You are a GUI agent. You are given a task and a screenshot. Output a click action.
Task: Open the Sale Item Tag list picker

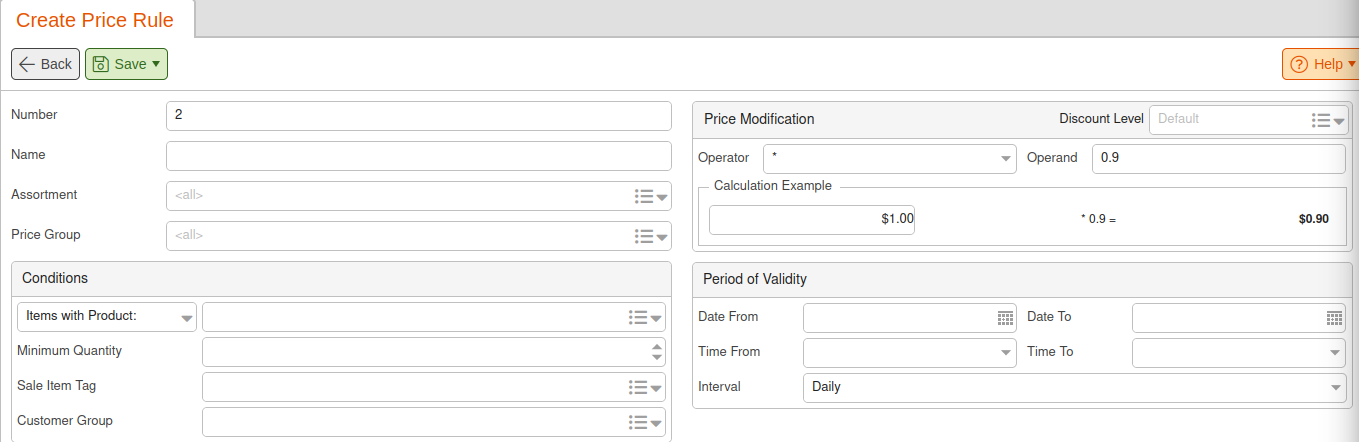tap(645, 387)
